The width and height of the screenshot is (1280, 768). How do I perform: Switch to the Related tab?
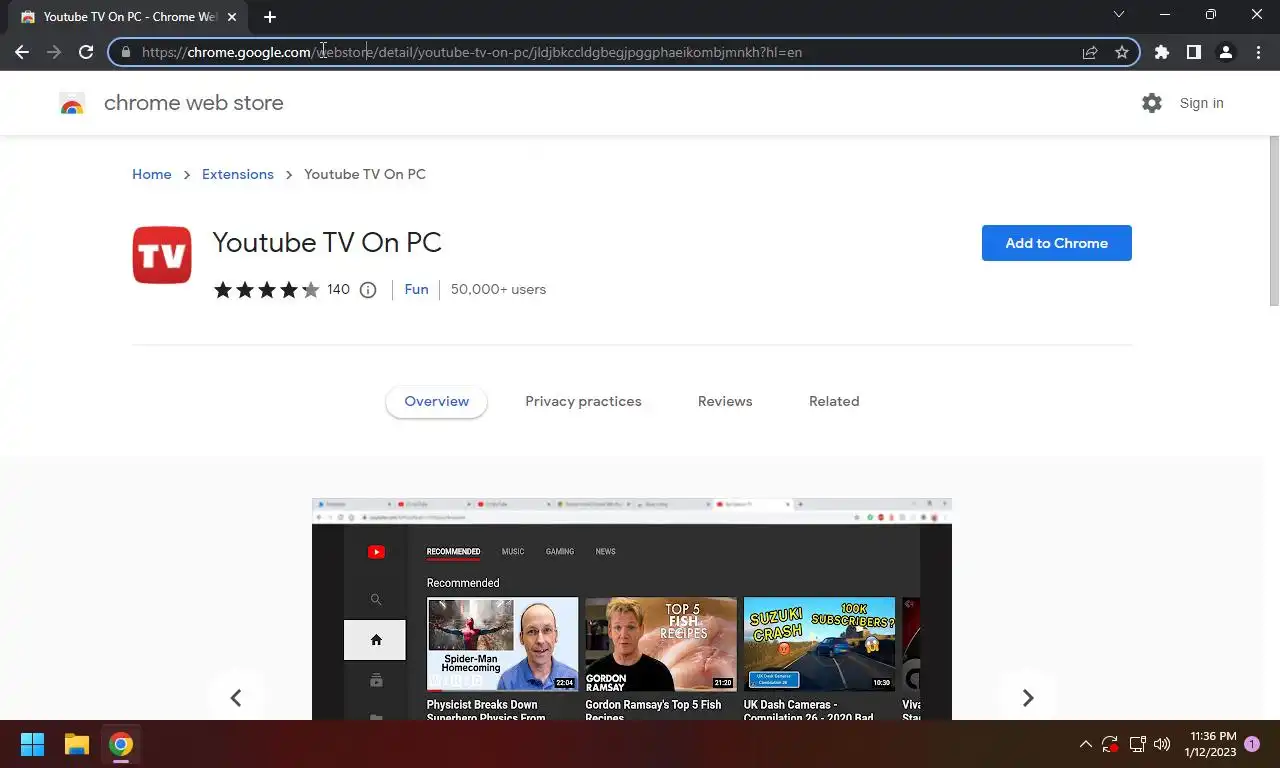pyautogui.click(x=834, y=401)
